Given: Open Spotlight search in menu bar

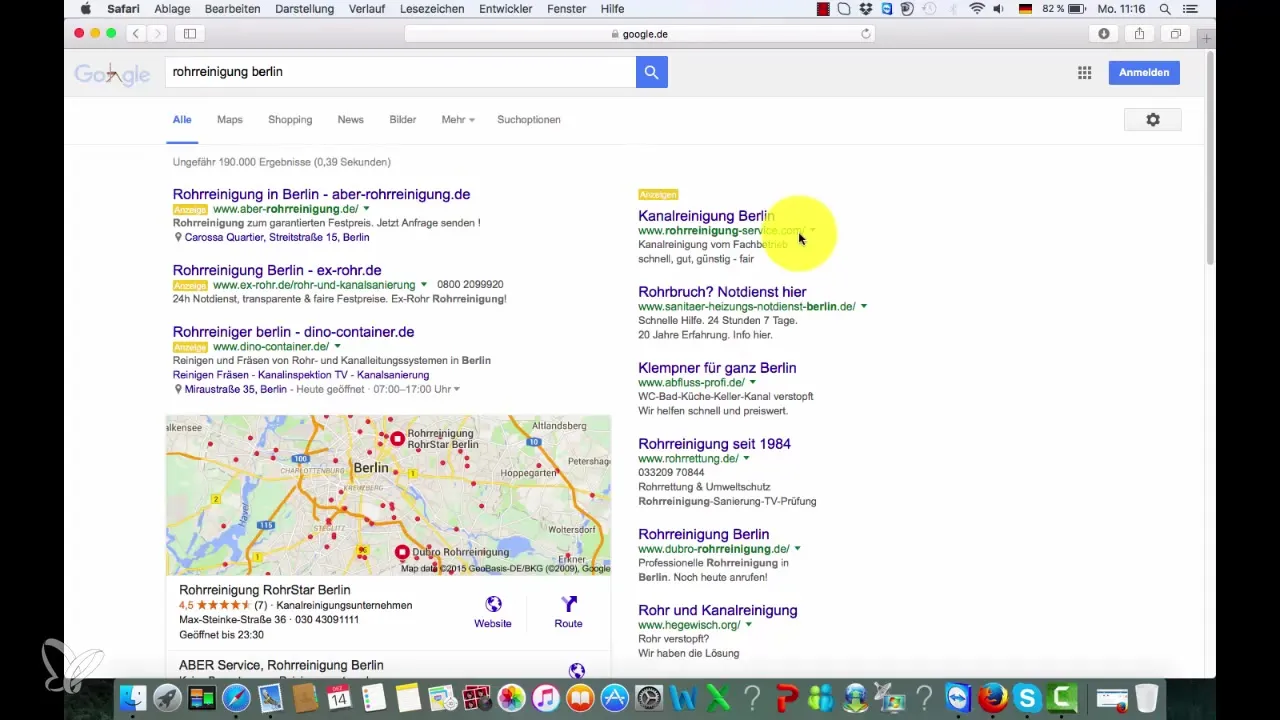Looking at the screenshot, I should pyautogui.click(x=1165, y=8).
